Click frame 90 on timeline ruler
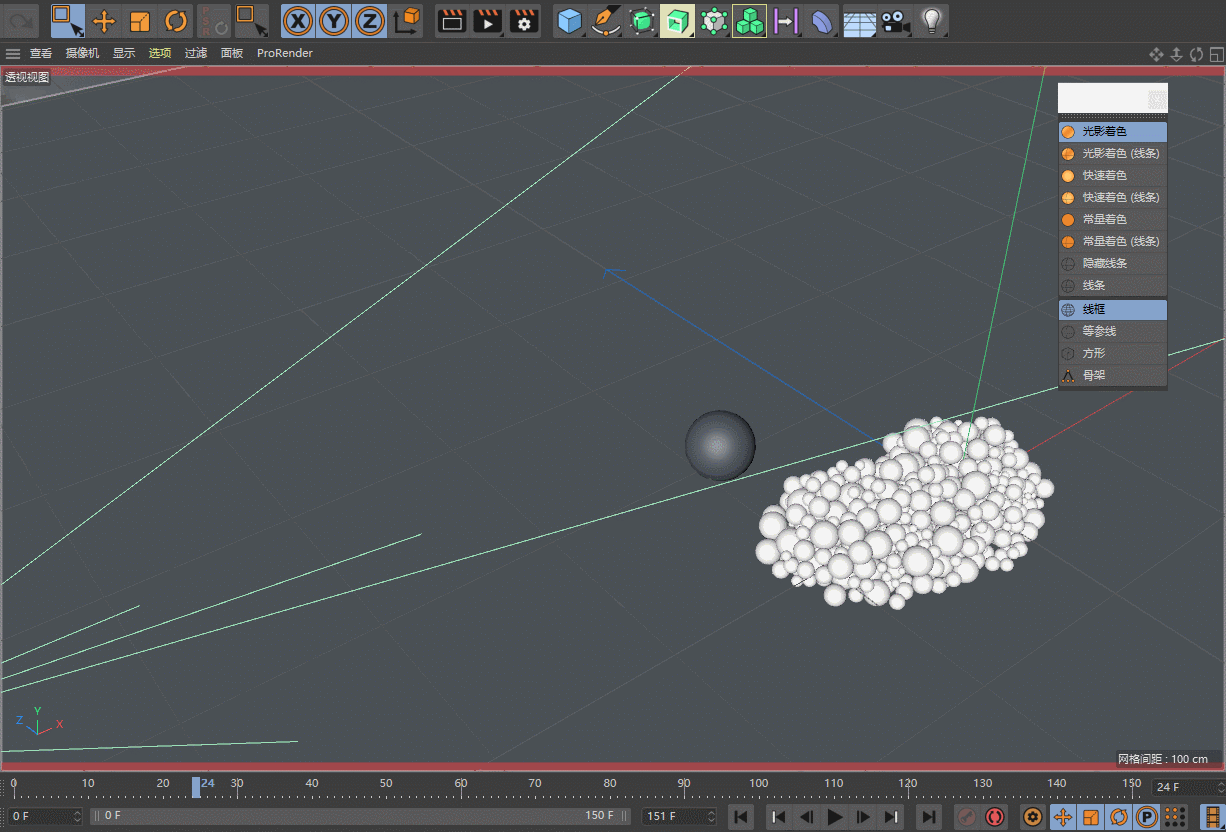Image resolution: width=1226 pixels, height=832 pixels. coord(684,783)
